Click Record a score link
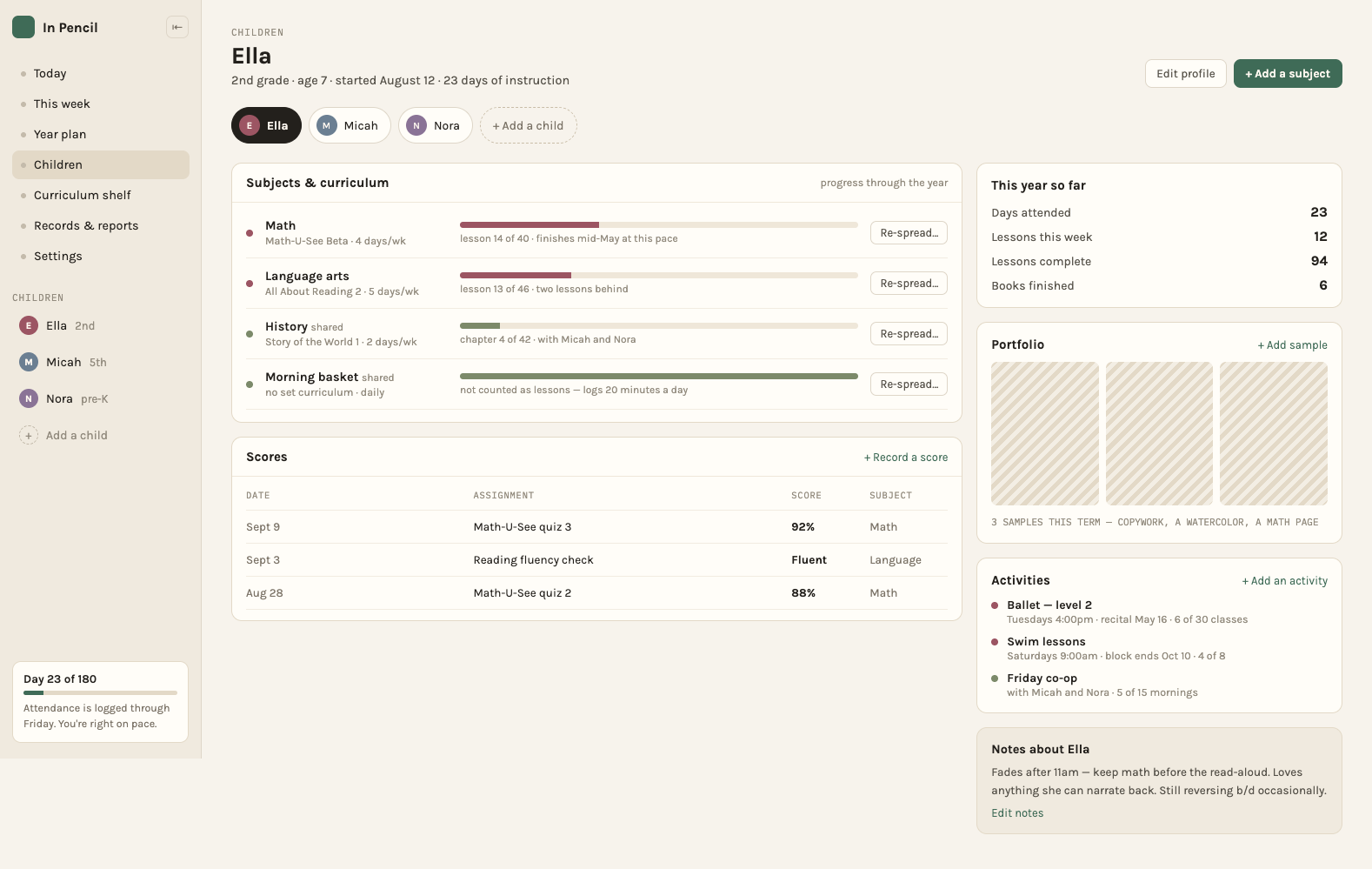This screenshot has width=1372, height=869. coord(906,457)
